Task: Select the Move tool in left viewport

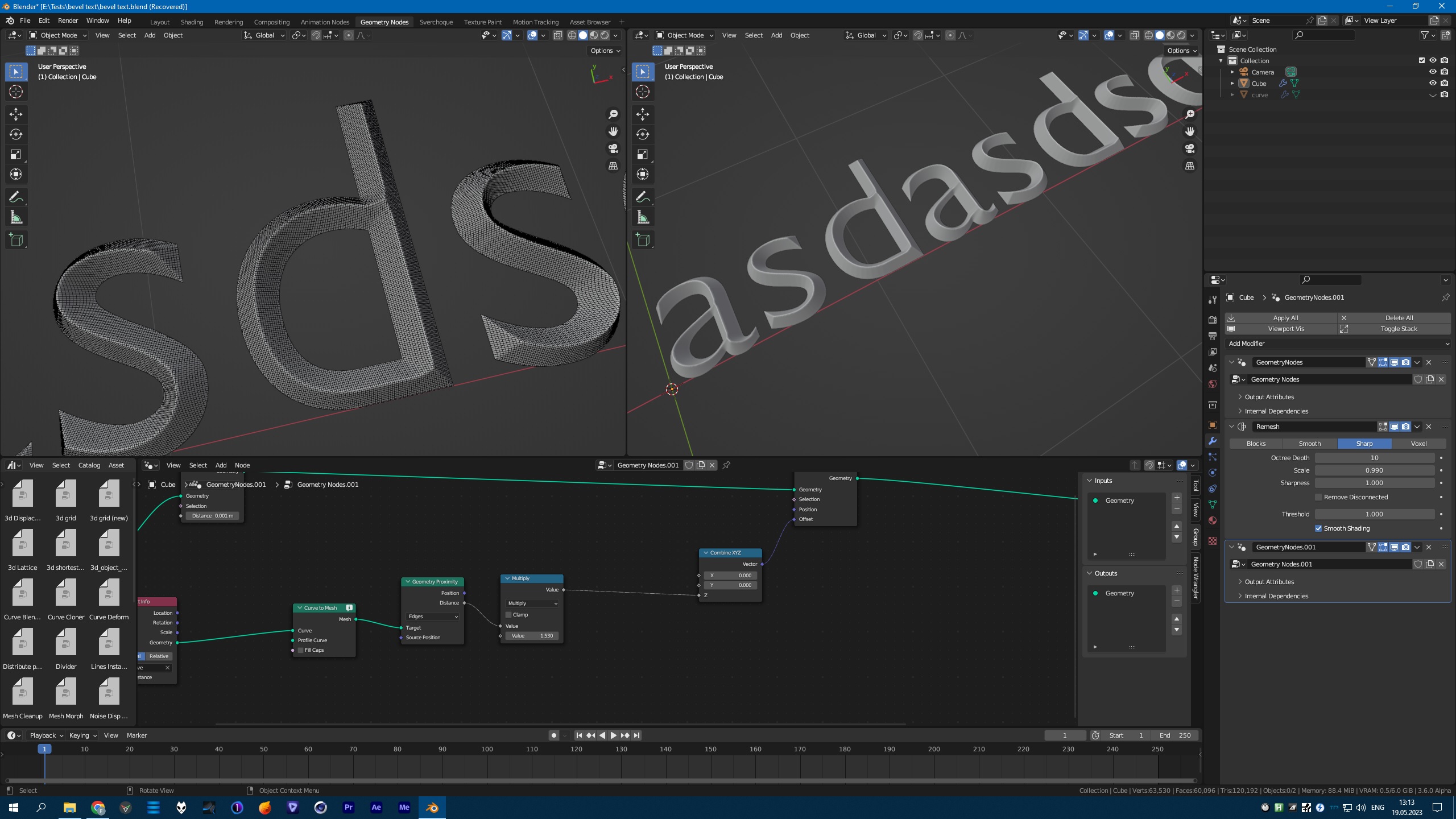Action: click(x=16, y=114)
